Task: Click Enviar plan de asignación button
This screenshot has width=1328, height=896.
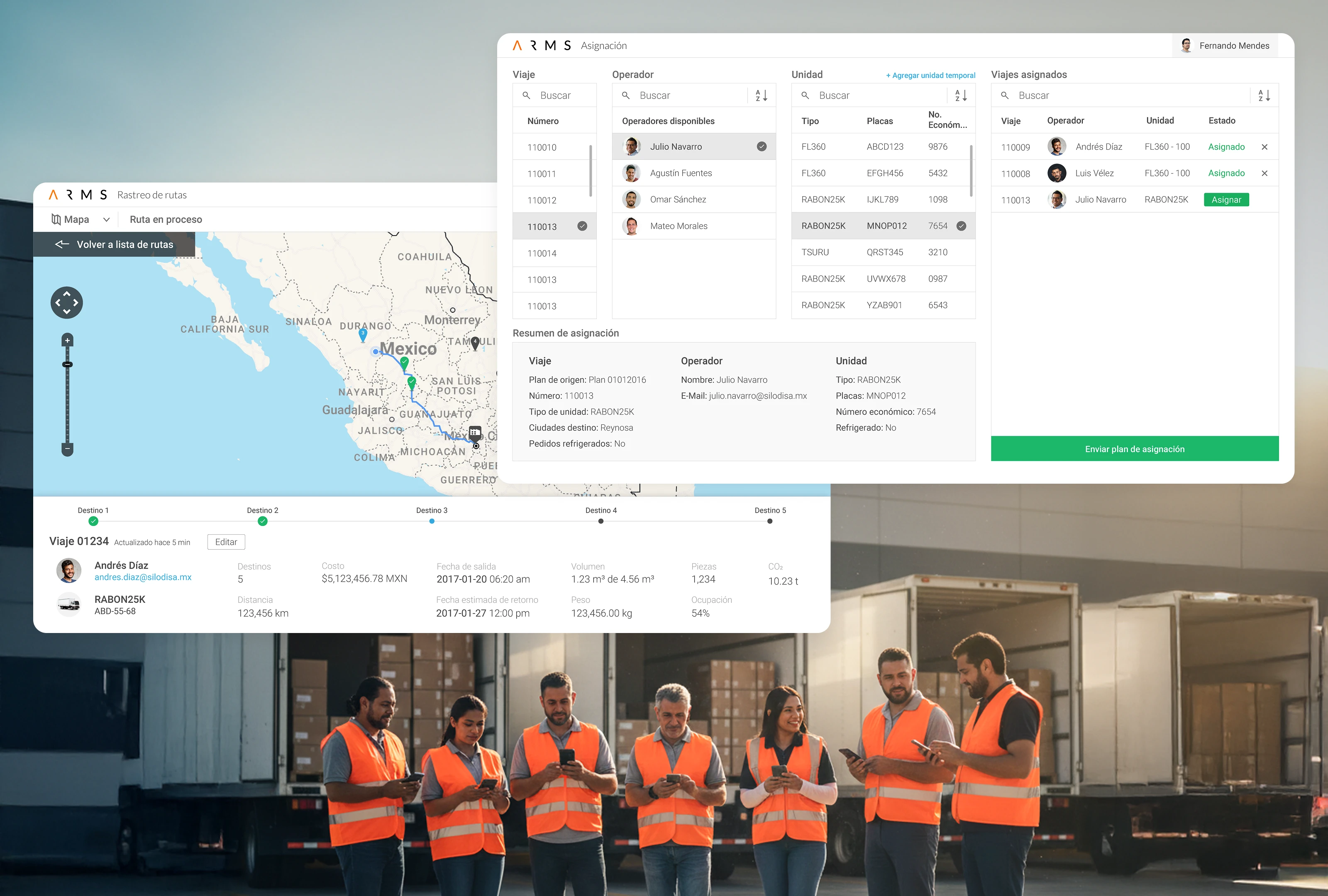Action: 1134,449
